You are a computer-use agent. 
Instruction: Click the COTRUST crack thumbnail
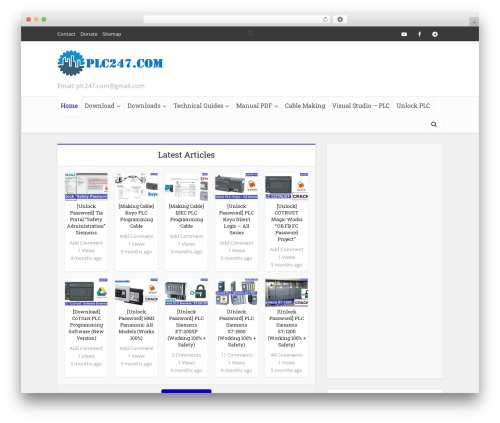[287, 186]
